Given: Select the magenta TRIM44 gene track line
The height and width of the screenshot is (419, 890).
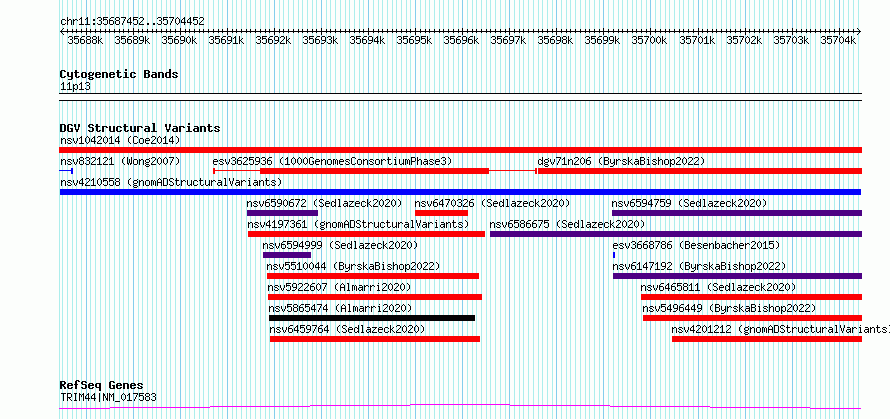Looking at the screenshot, I should pos(461,407).
